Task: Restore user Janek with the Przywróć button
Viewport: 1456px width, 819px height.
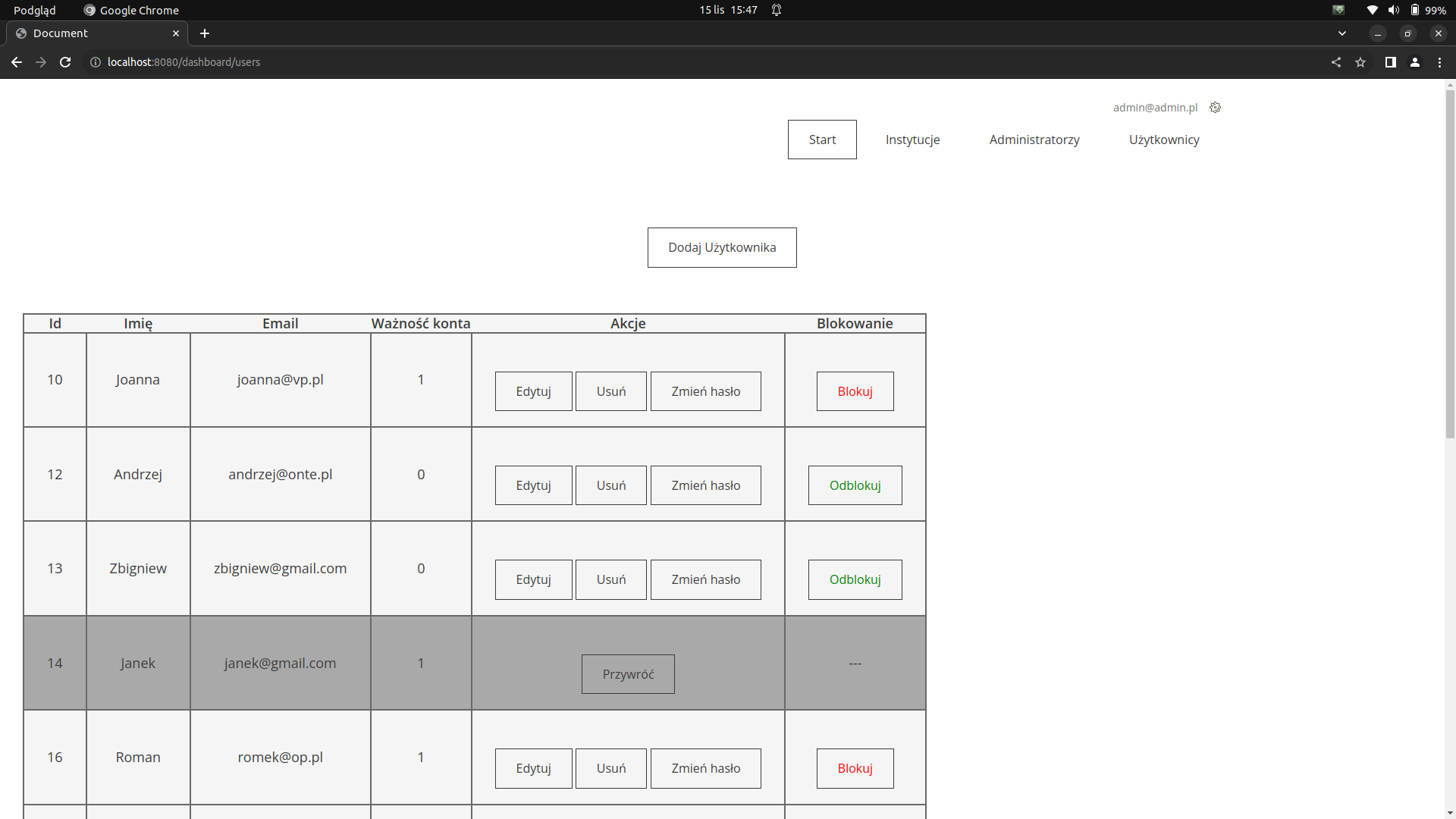Action: [x=627, y=674]
